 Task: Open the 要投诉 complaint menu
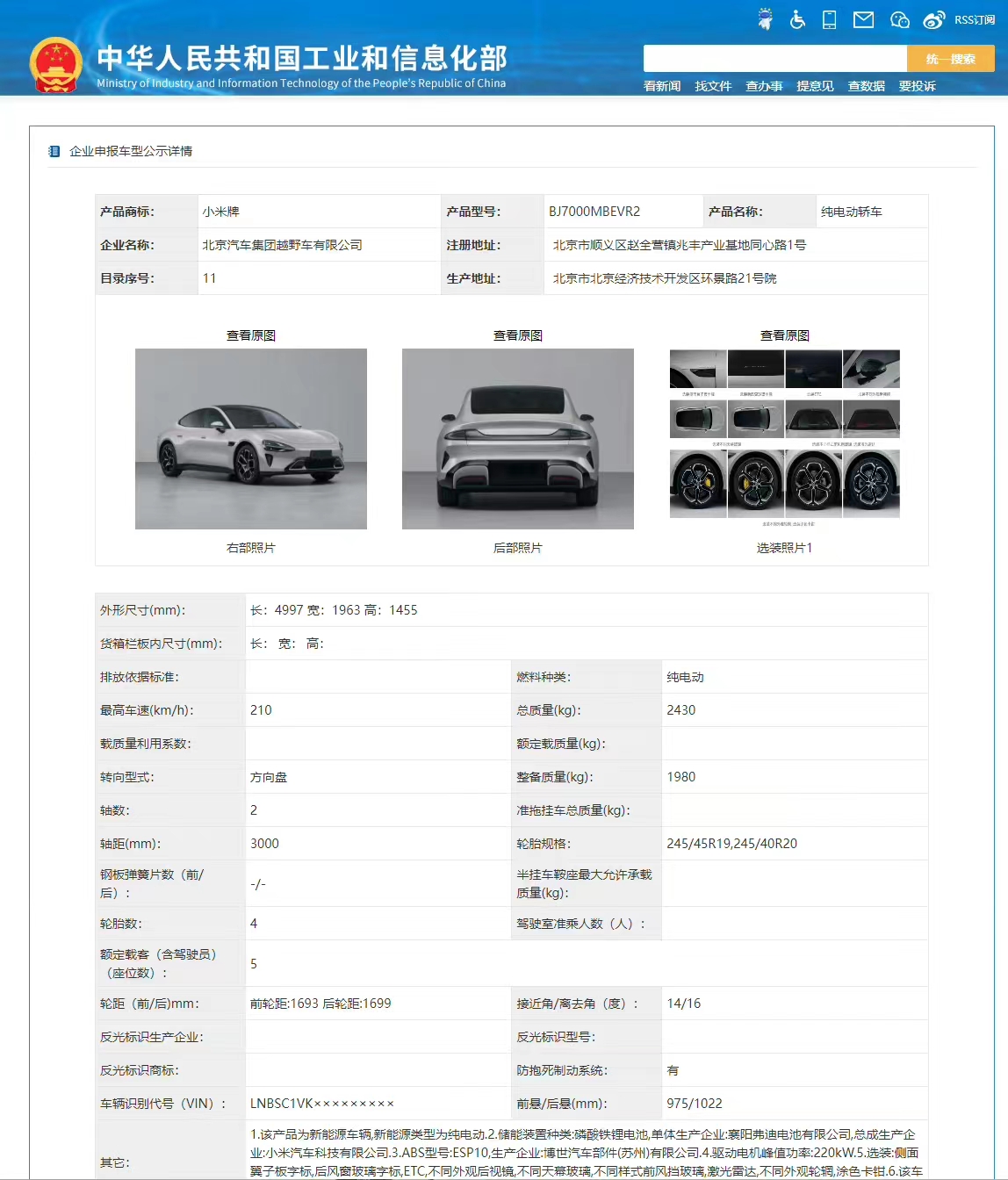917,85
